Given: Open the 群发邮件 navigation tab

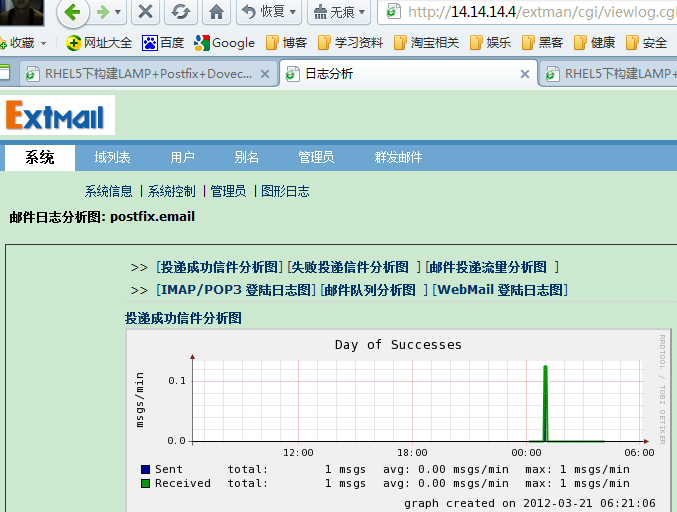Looking at the screenshot, I should [x=398, y=157].
